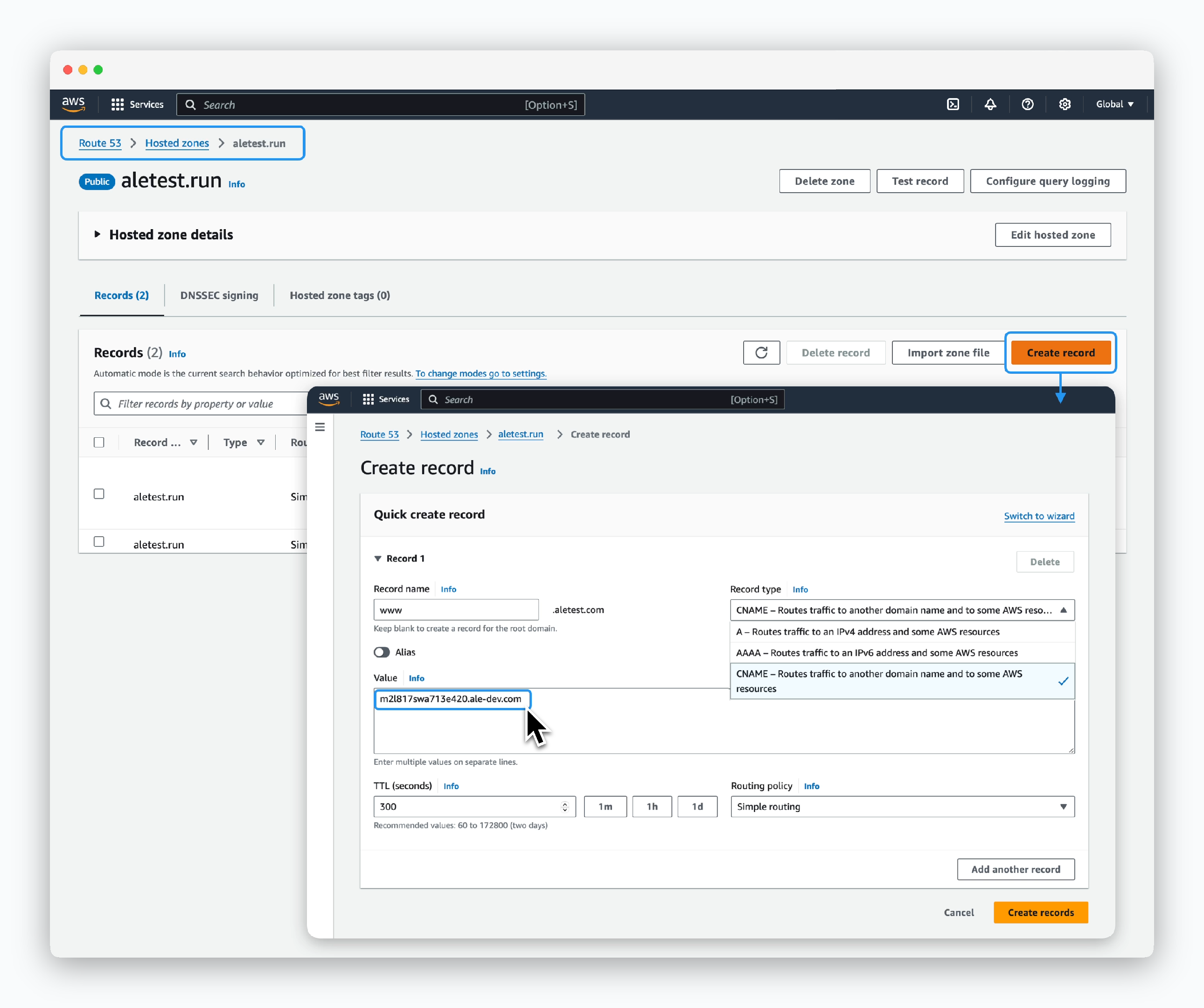This screenshot has width=1204, height=1008.
Task: Click the search magnifier in the records filter box
Action: coord(106,404)
